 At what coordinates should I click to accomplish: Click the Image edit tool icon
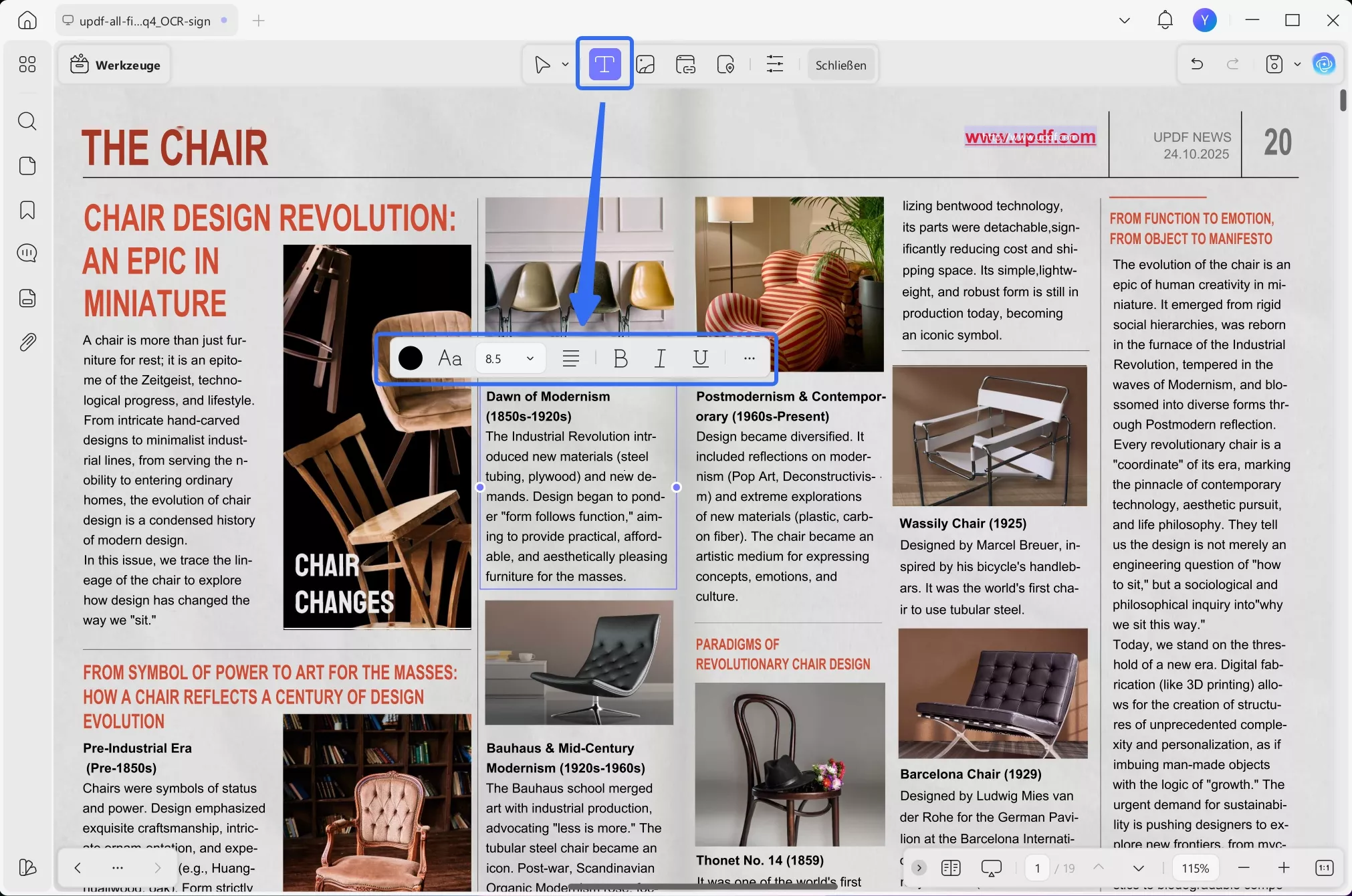tap(645, 65)
